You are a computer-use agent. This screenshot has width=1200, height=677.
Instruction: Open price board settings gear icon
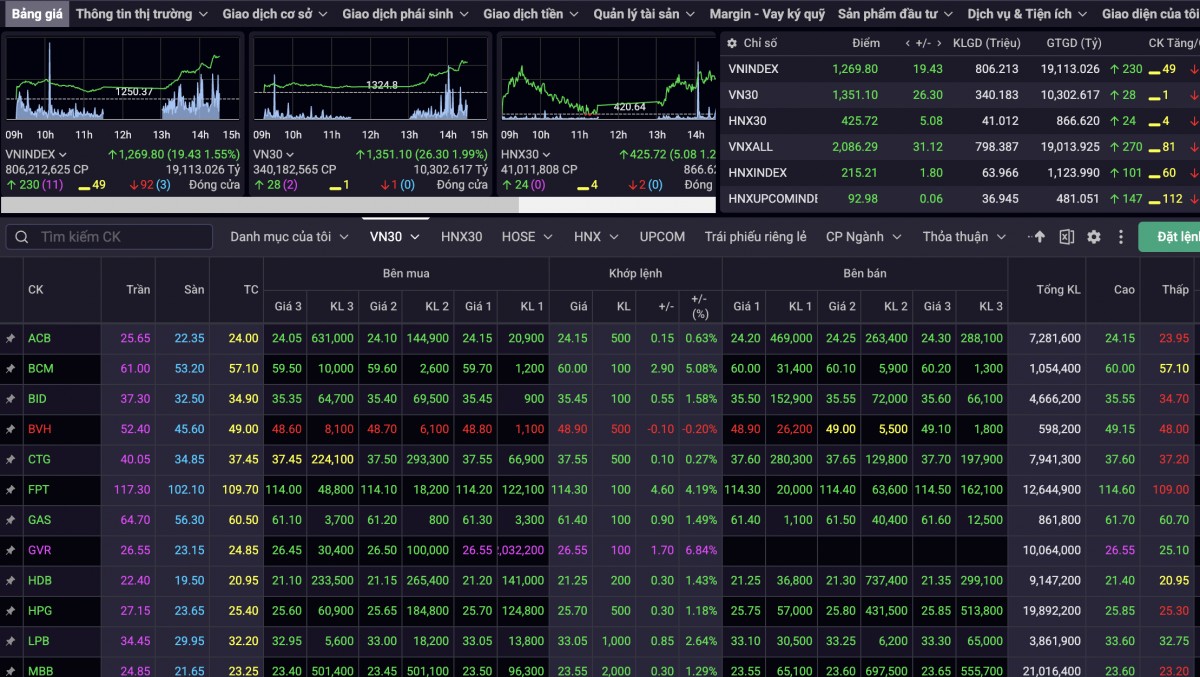coord(1093,237)
